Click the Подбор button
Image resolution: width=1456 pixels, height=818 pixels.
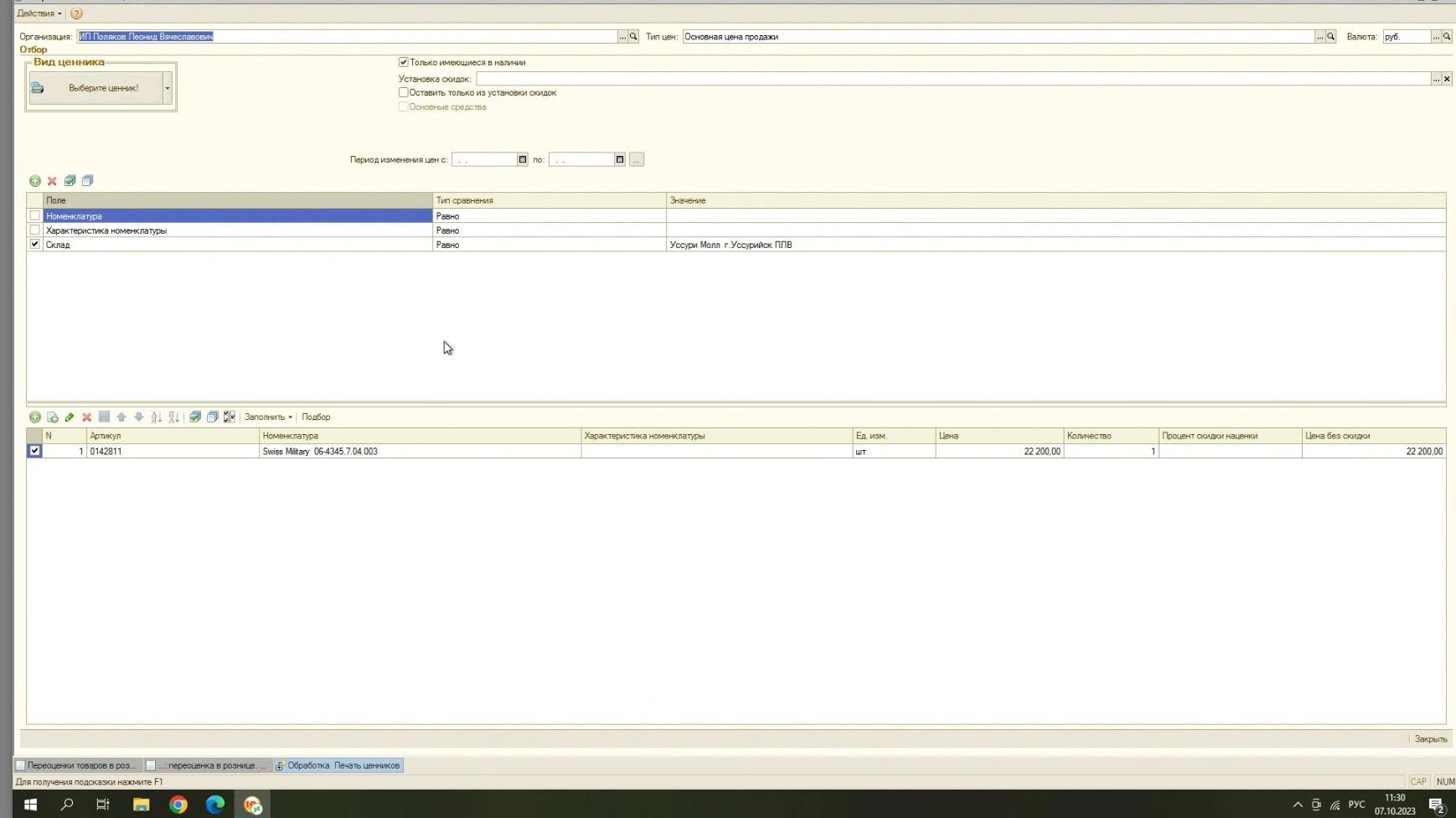pyautogui.click(x=316, y=417)
